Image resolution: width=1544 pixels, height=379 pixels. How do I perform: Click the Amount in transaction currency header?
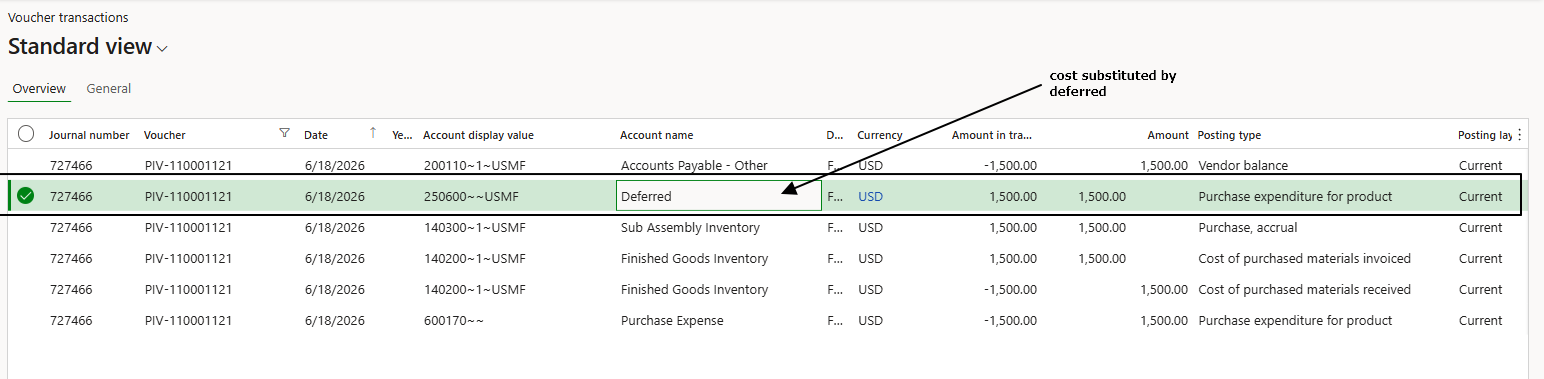[991, 135]
